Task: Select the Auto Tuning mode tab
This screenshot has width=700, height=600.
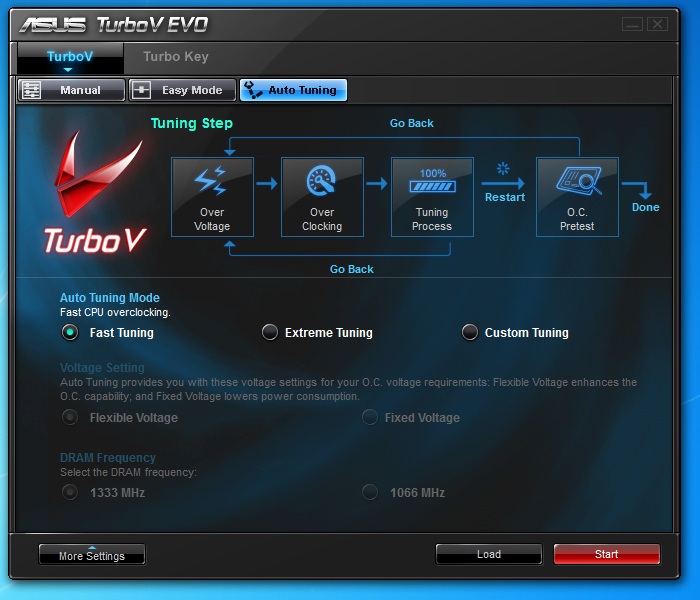Action: pyautogui.click(x=293, y=90)
